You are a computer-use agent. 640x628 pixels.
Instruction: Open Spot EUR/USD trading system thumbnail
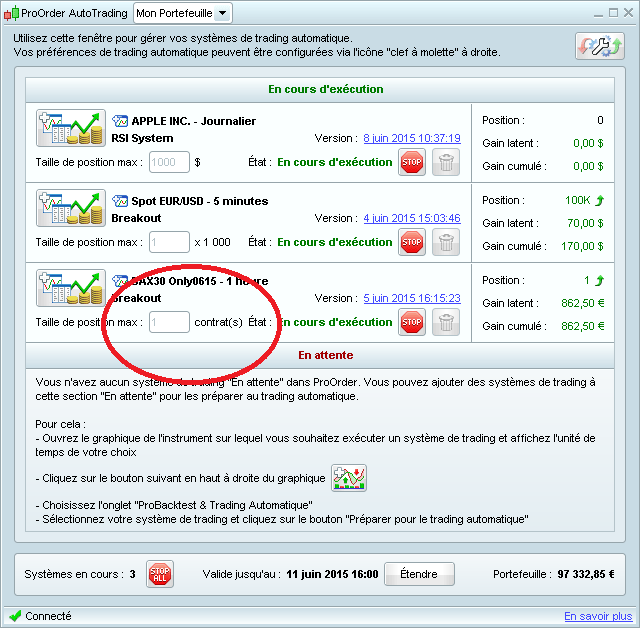tap(71, 208)
